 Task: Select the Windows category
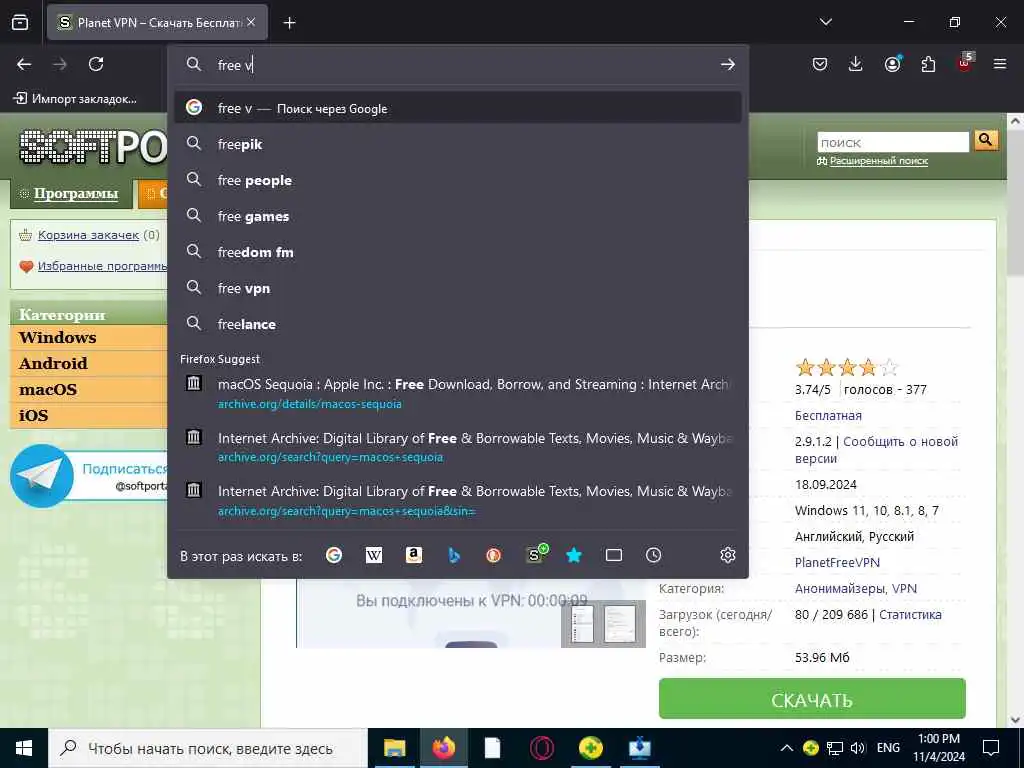click(89, 338)
